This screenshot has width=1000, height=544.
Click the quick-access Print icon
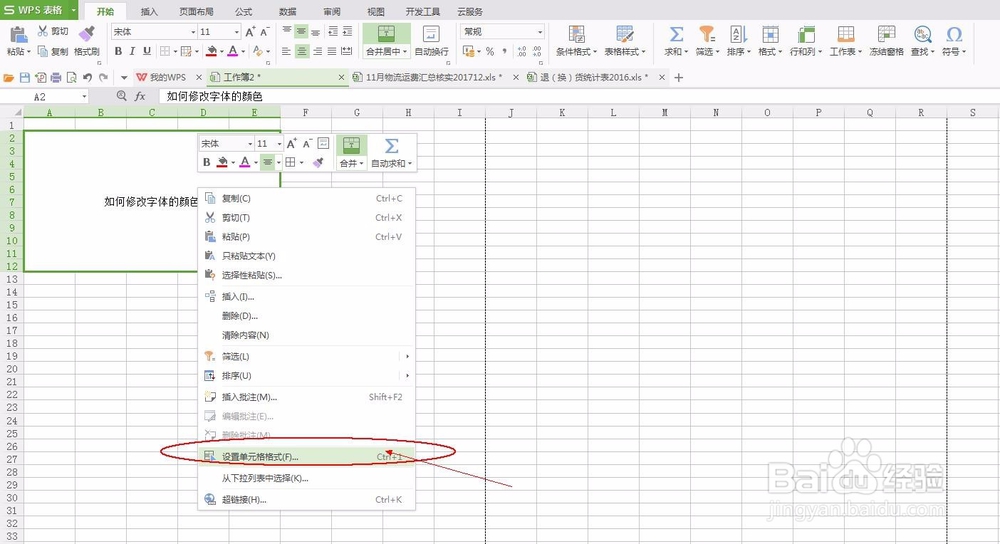click(x=55, y=77)
